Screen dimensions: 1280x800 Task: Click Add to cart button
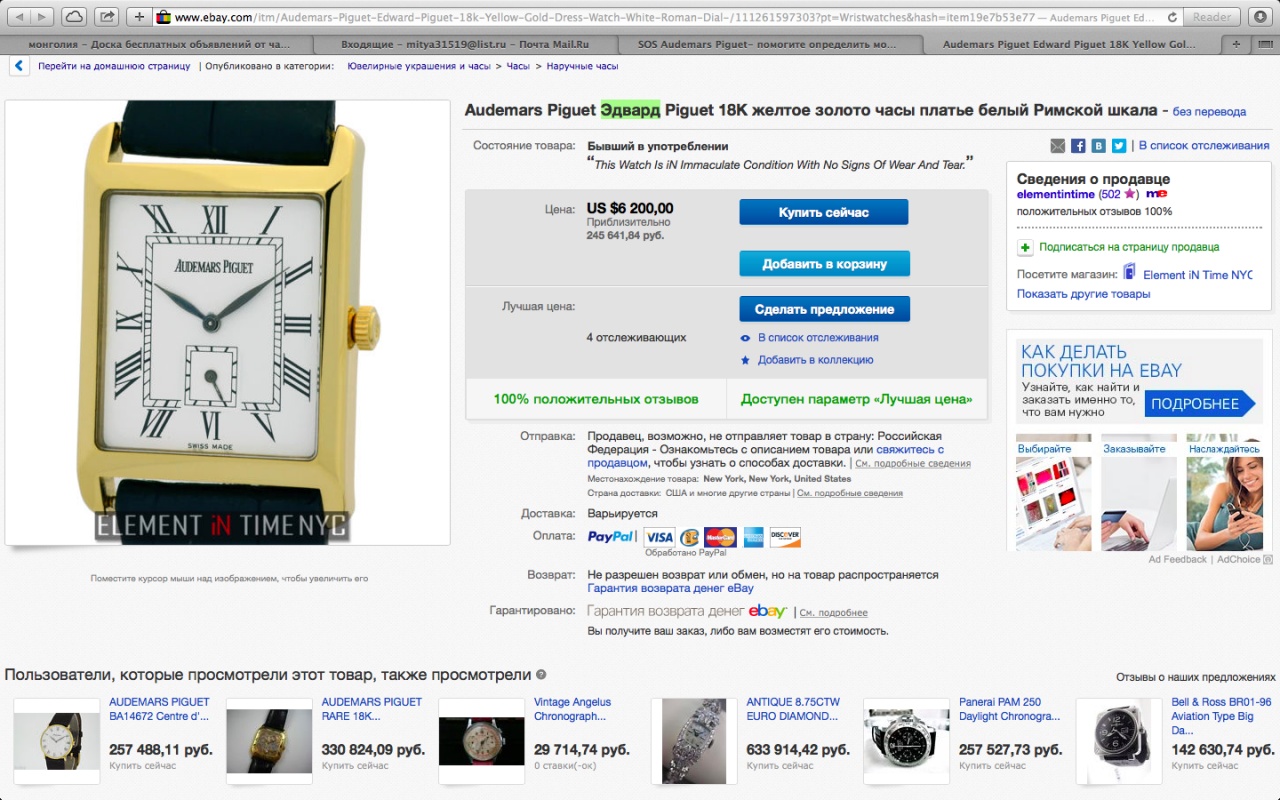(x=824, y=264)
